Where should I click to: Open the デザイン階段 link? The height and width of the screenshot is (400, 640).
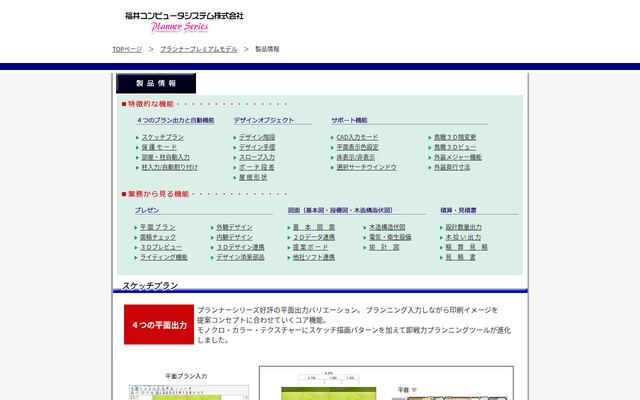257,138
